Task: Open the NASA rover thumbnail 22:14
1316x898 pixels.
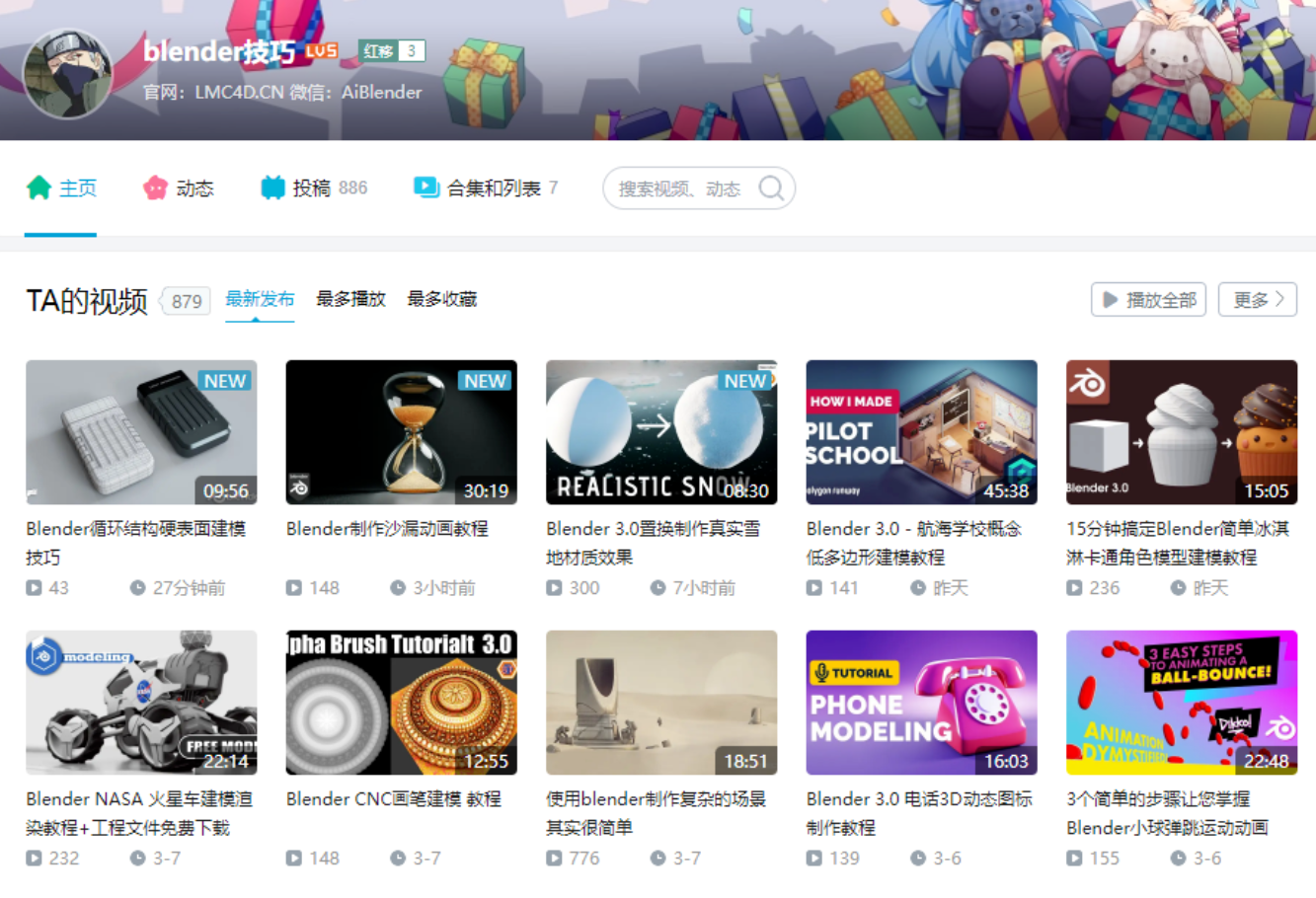Action: (141, 703)
